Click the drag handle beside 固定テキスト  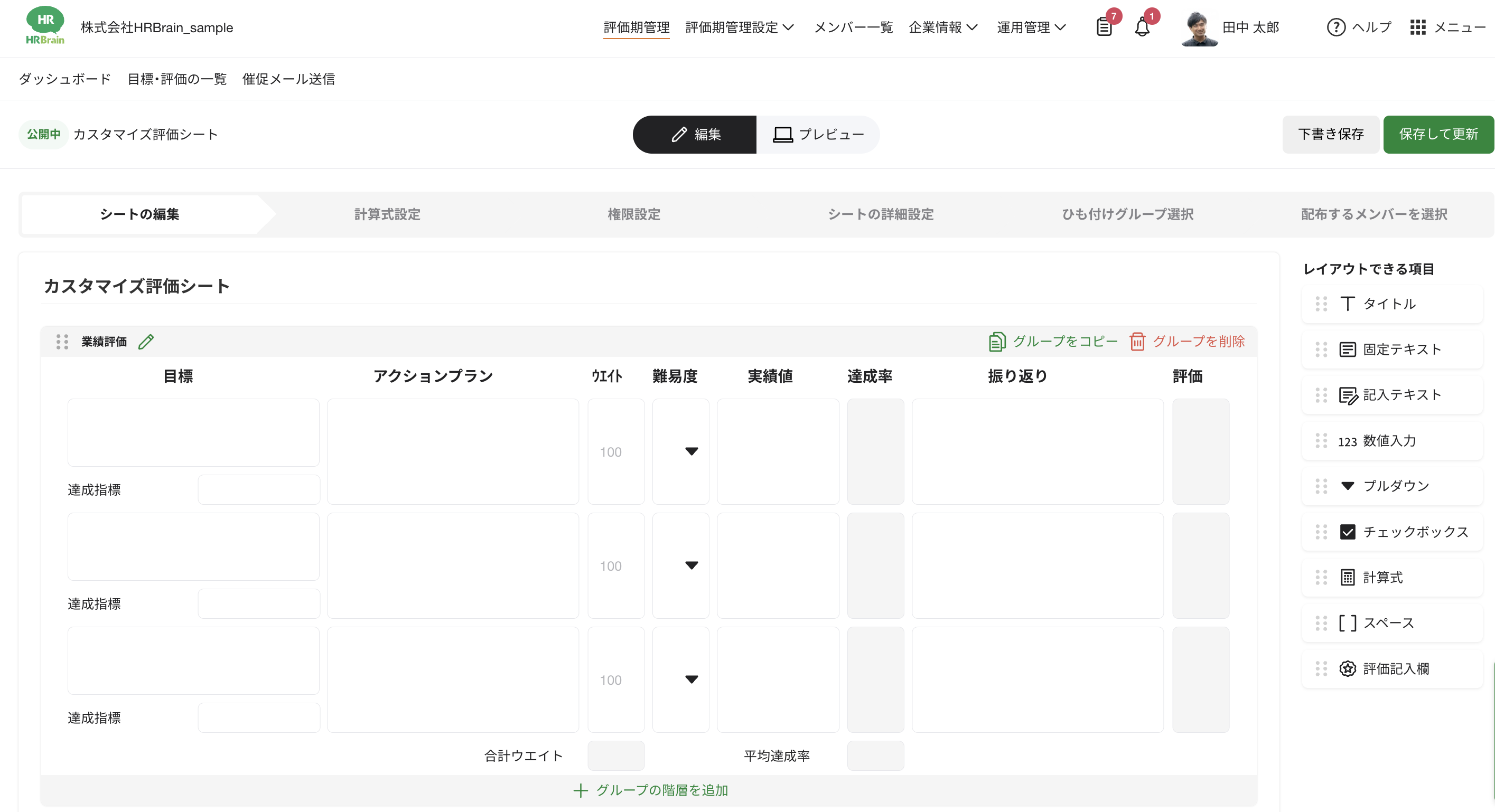coord(1321,350)
